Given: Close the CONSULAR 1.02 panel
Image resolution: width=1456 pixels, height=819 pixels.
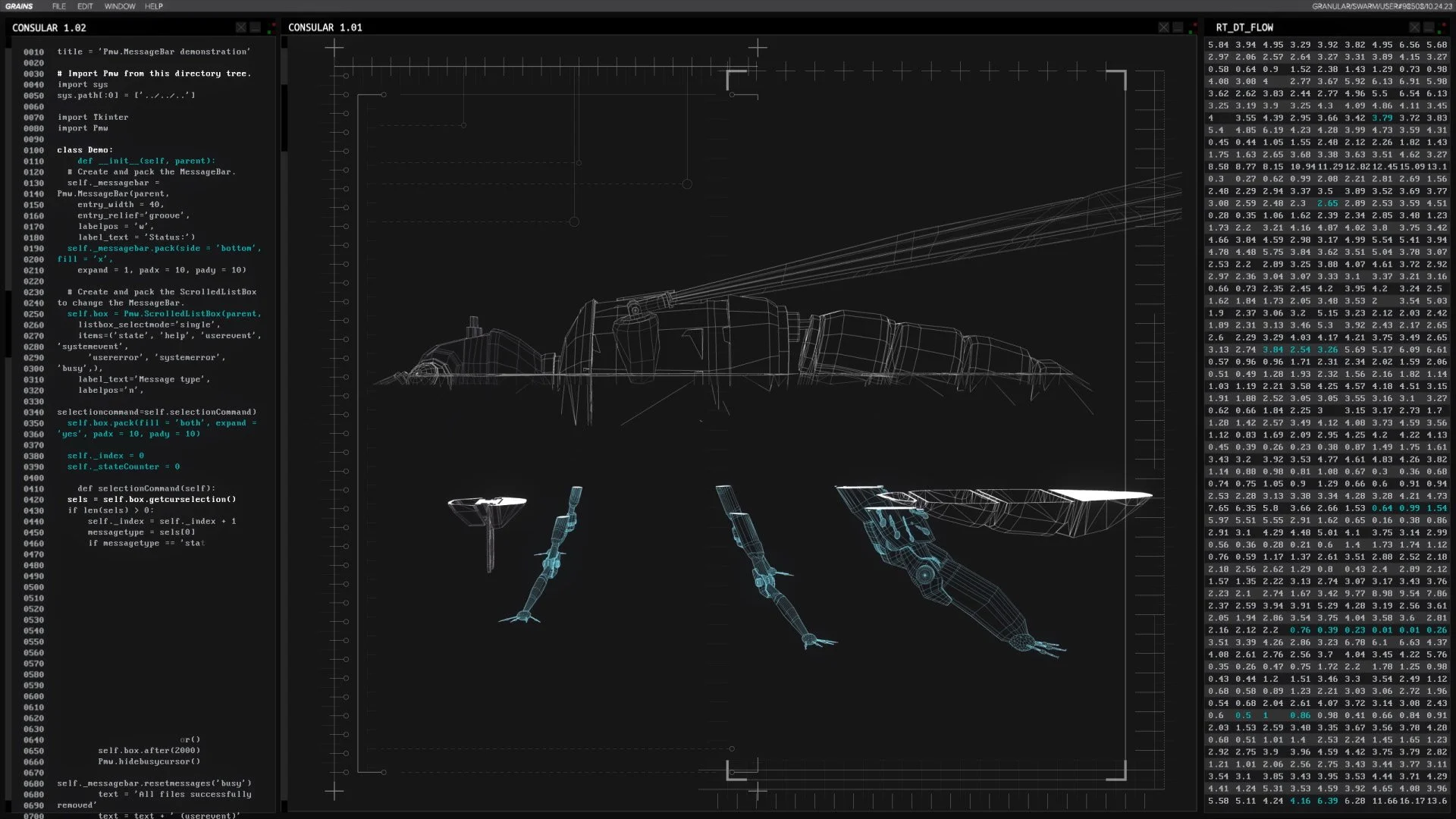Looking at the screenshot, I should tap(241, 27).
